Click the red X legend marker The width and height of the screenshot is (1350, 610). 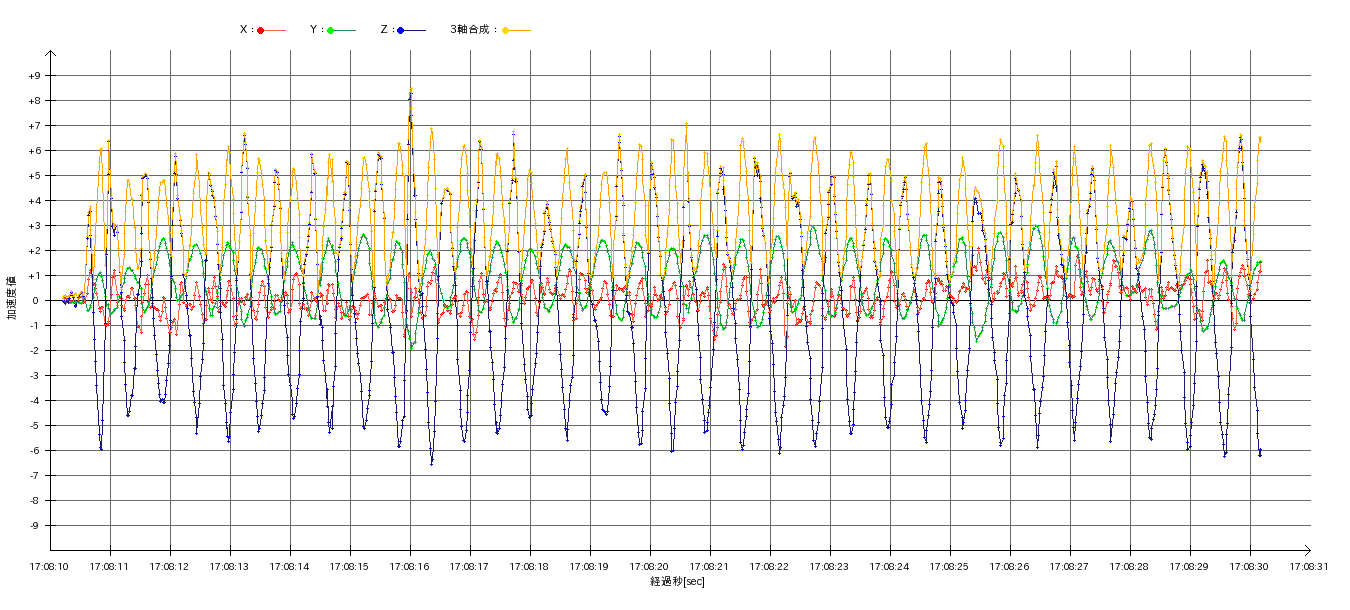(x=261, y=30)
